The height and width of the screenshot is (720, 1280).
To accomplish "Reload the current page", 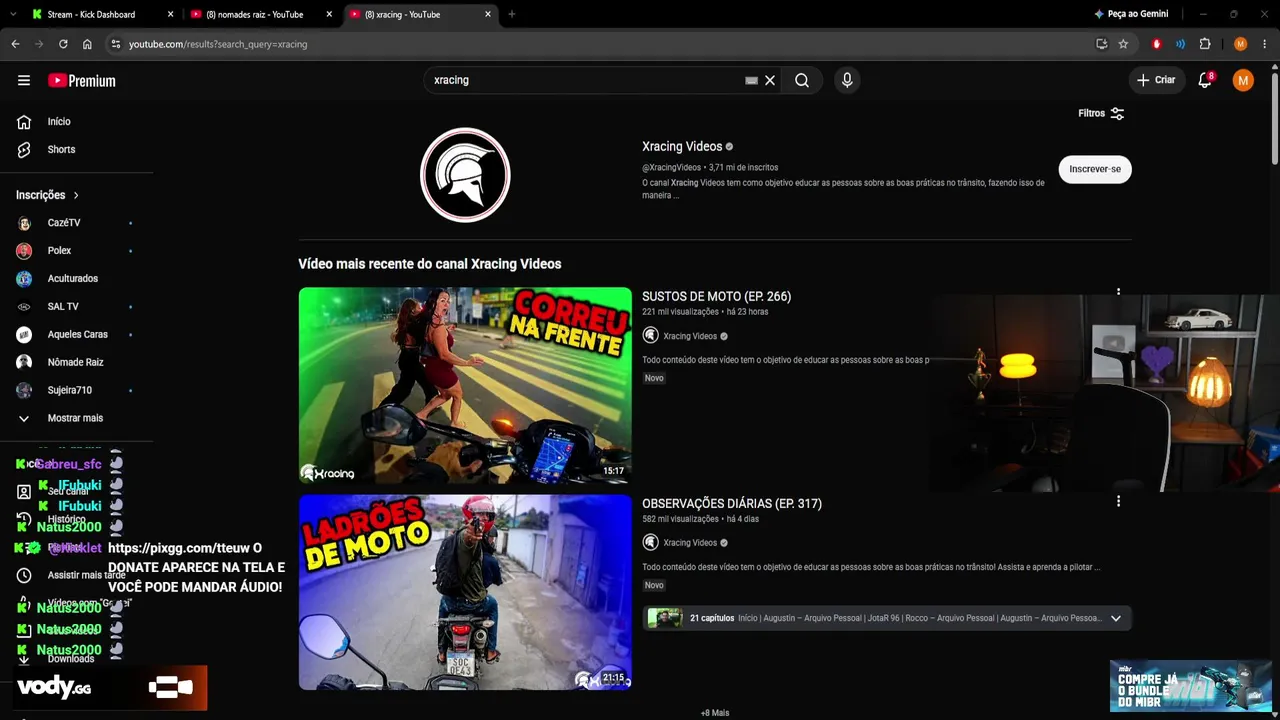I will click(63, 44).
